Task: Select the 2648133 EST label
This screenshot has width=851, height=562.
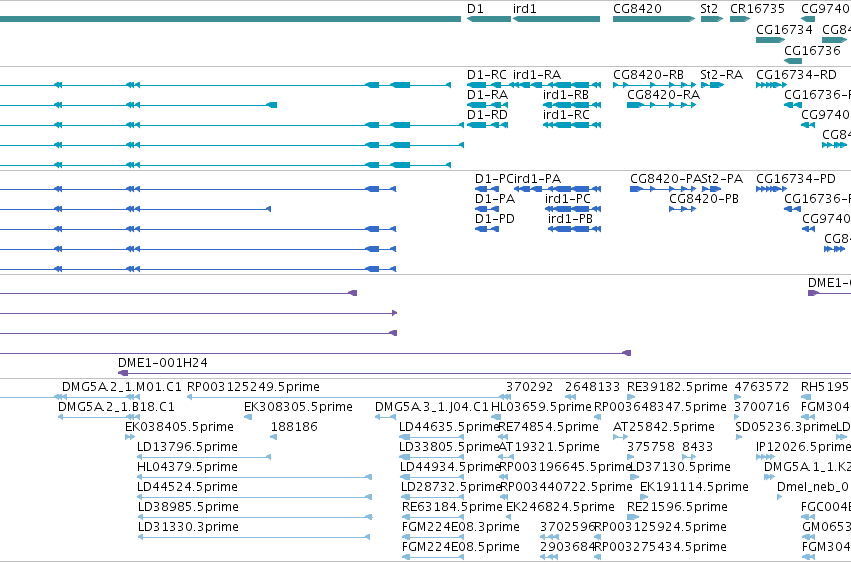Action: pyautogui.click(x=592, y=387)
